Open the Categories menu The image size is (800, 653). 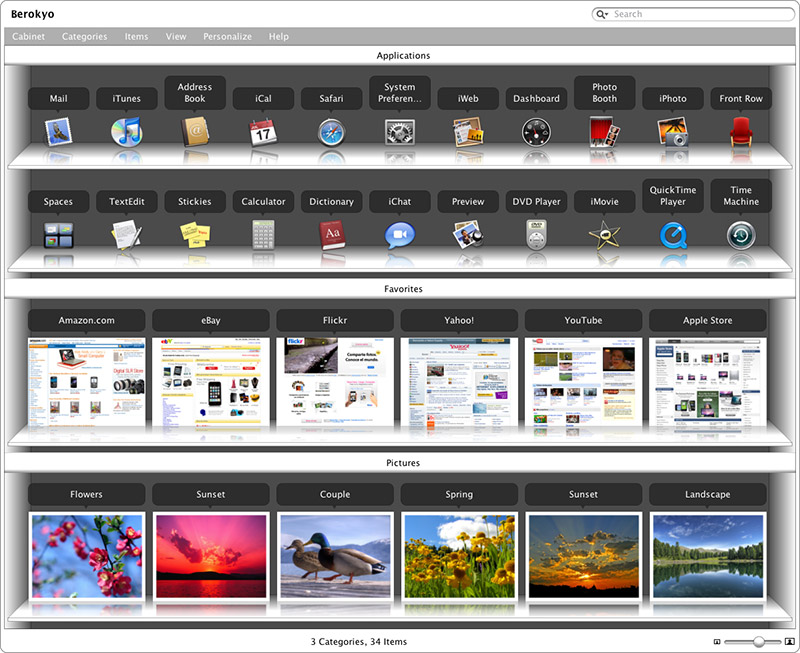[84, 36]
